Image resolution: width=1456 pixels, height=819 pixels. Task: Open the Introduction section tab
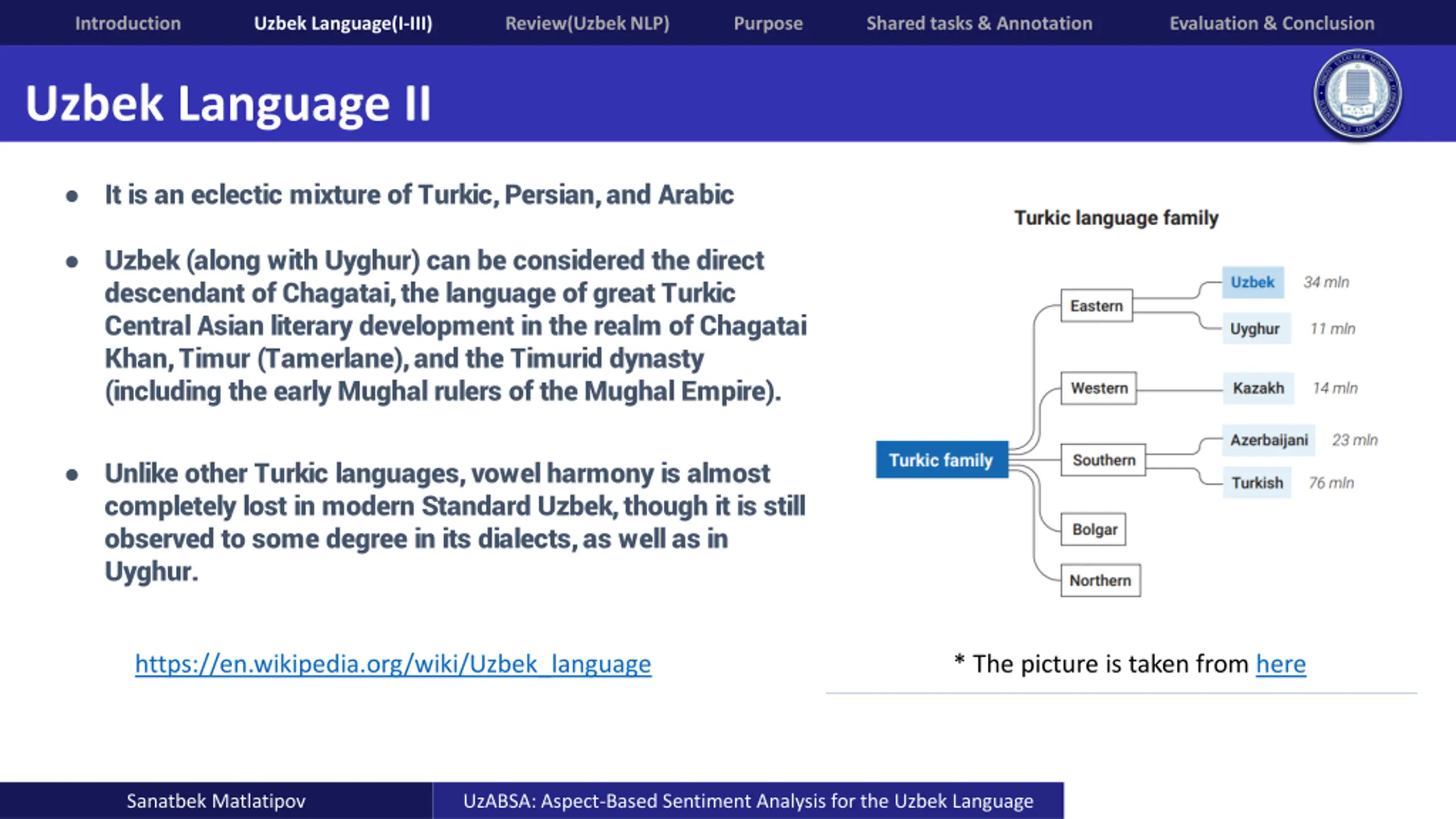point(128,23)
